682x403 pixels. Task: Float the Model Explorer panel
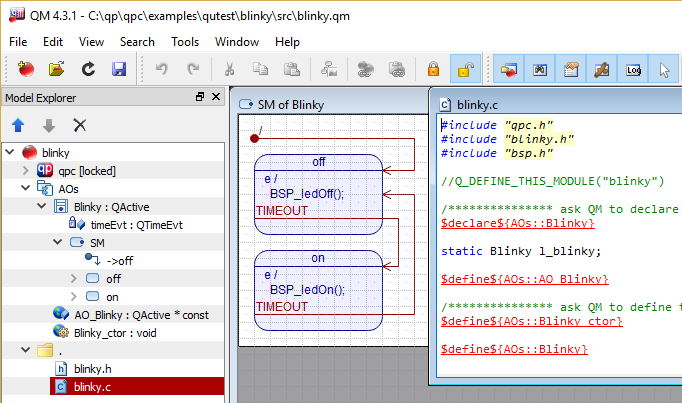click(200, 97)
